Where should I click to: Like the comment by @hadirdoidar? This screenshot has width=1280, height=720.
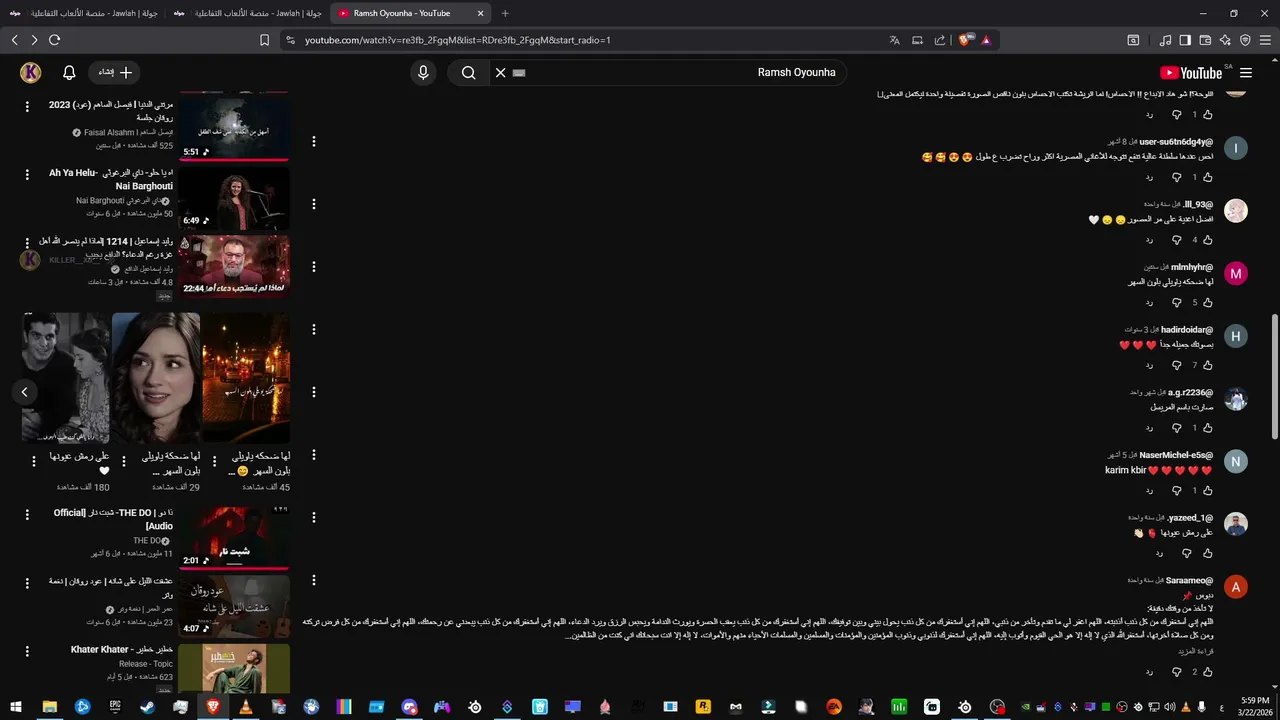(x=1208, y=365)
